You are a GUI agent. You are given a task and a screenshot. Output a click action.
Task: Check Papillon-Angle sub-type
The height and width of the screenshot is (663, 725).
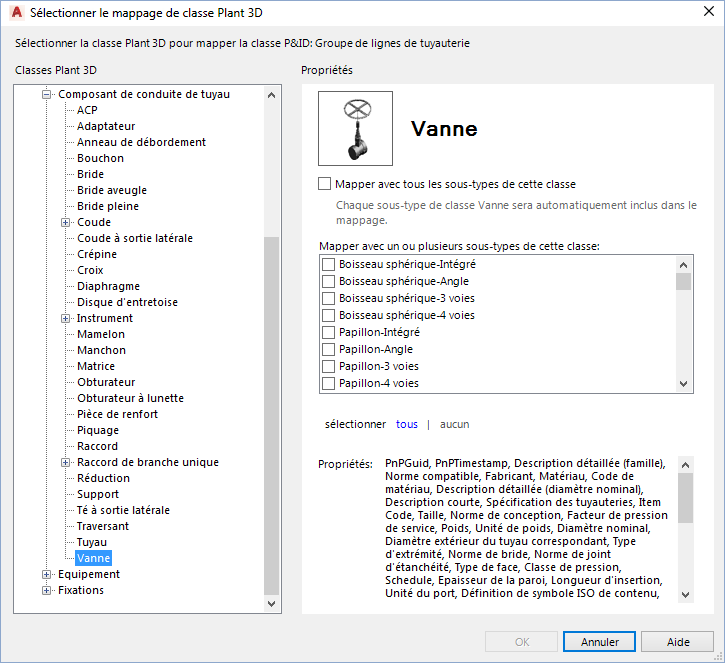(328, 349)
